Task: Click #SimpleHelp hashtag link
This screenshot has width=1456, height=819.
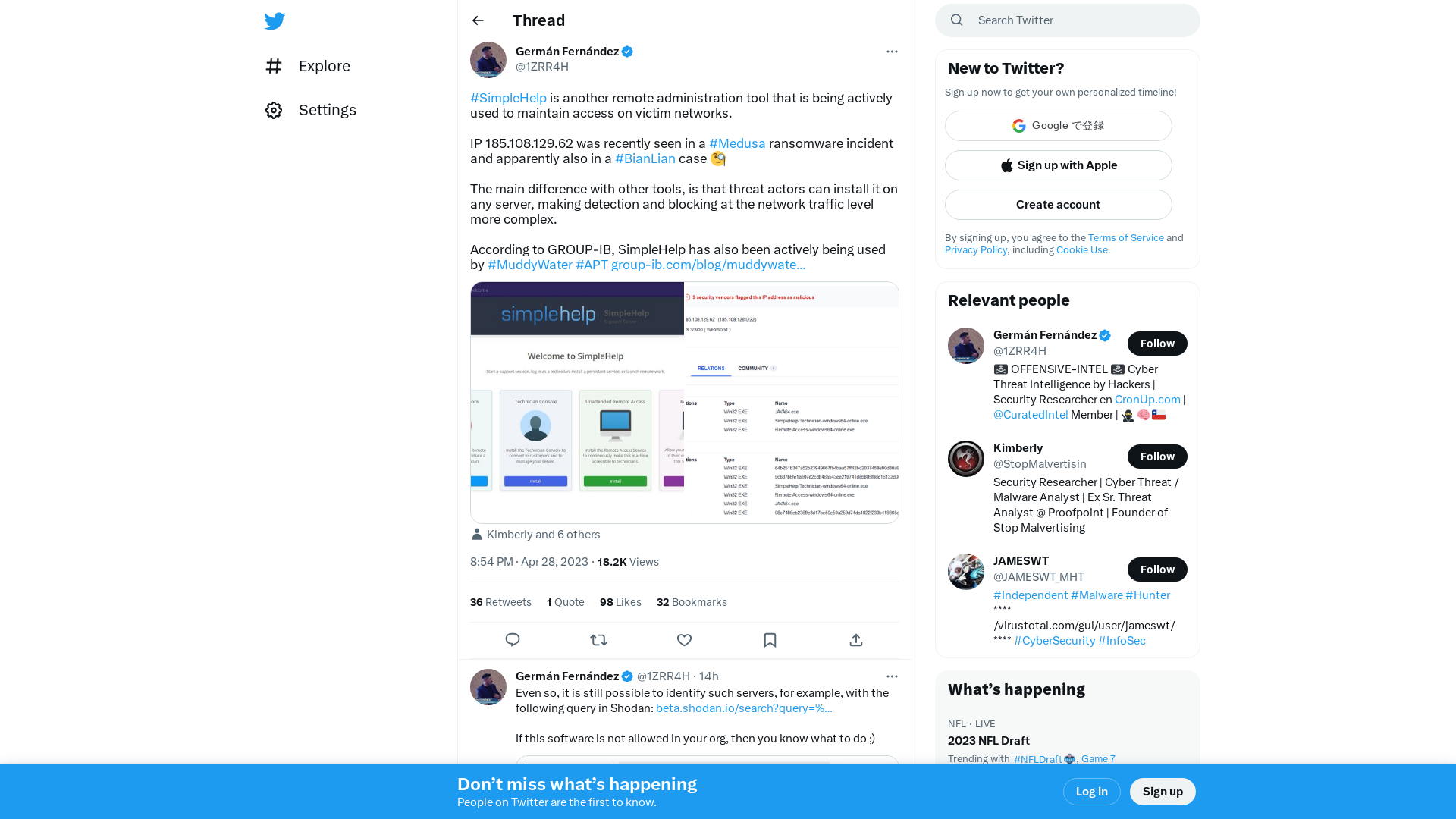Action: (508, 98)
